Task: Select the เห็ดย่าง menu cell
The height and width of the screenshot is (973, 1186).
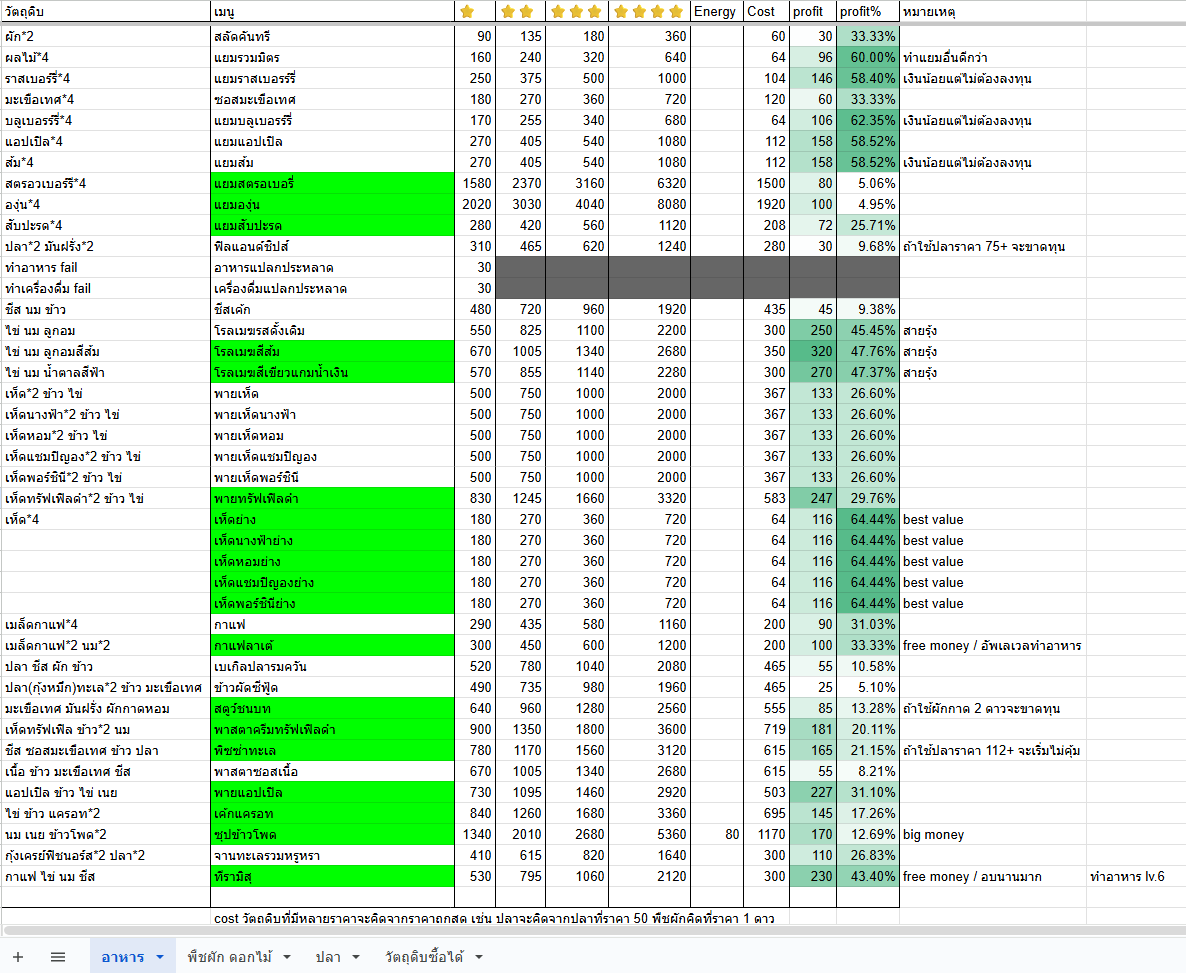Action: click(x=333, y=519)
